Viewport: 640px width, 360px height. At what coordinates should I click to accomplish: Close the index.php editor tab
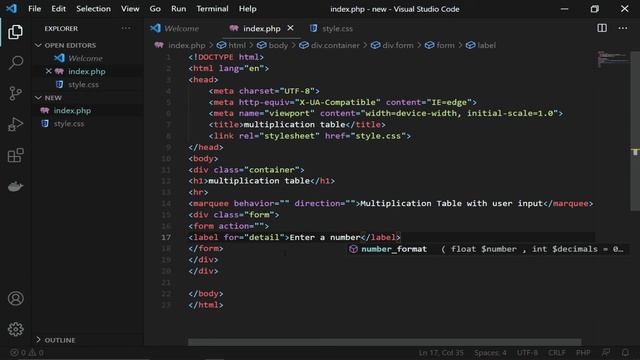click(290, 28)
